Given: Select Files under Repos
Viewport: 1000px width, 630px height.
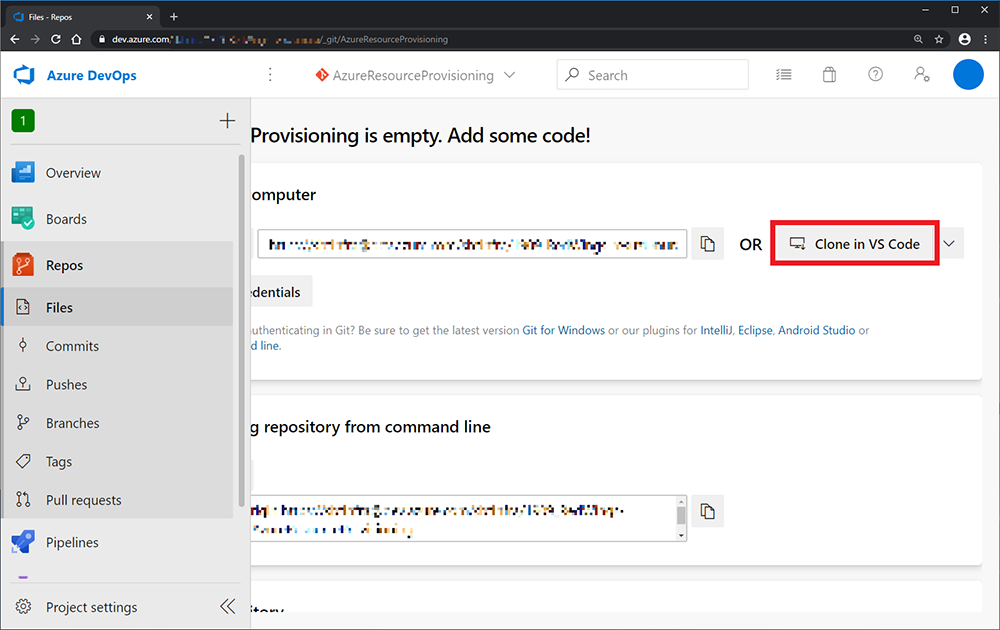Looking at the screenshot, I should 121,307.
